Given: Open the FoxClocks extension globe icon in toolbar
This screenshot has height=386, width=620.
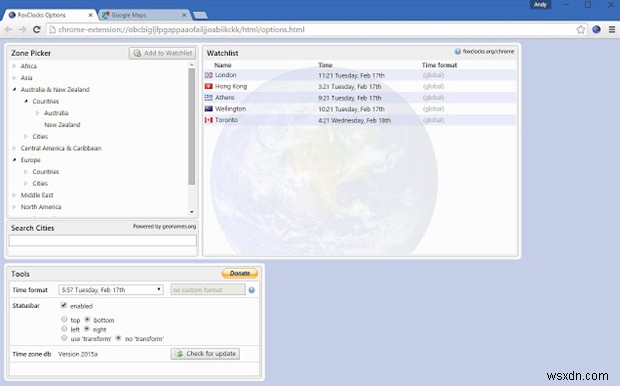Looking at the screenshot, I should pos(596,30).
